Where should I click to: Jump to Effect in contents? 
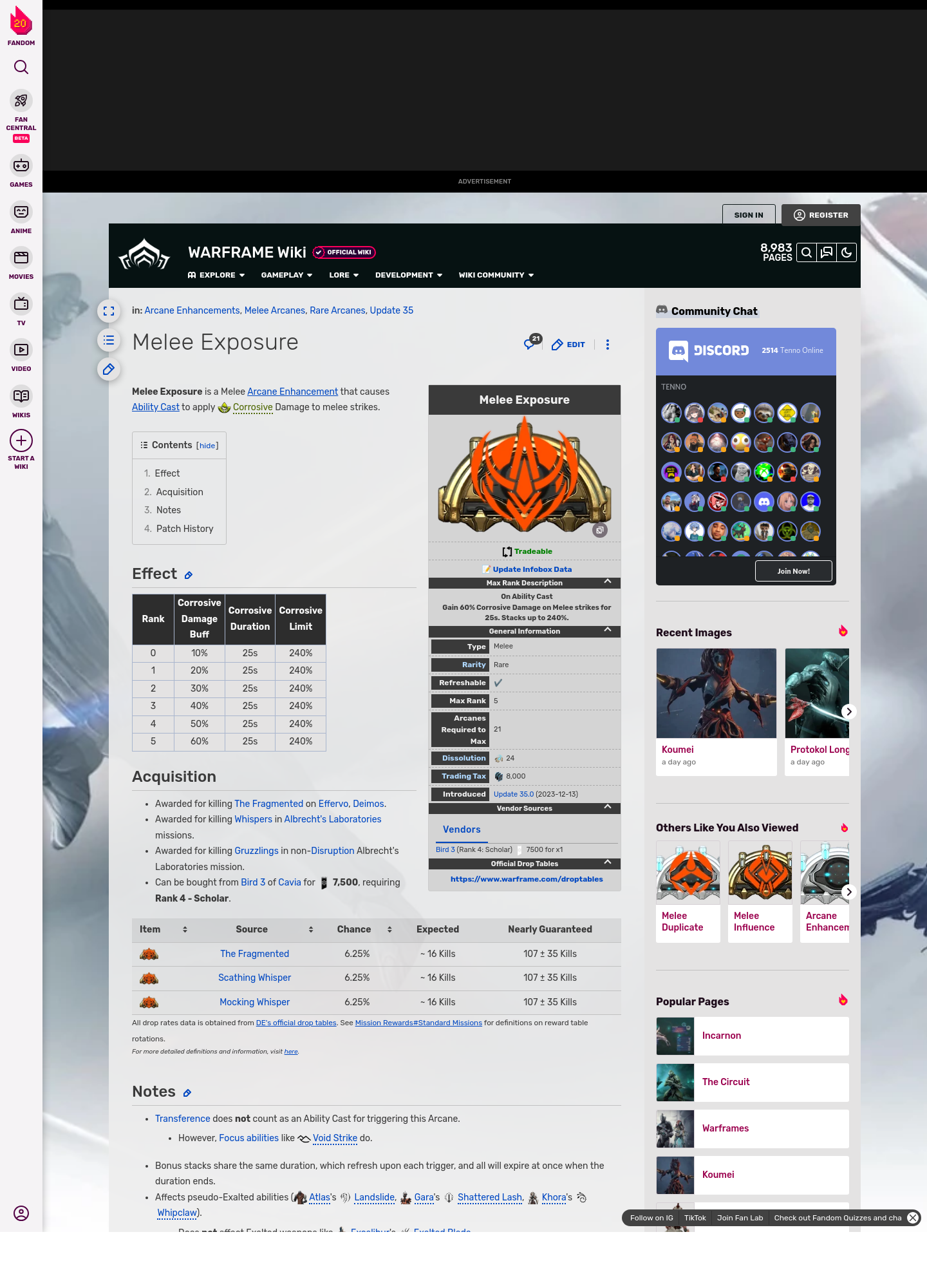click(167, 473)
